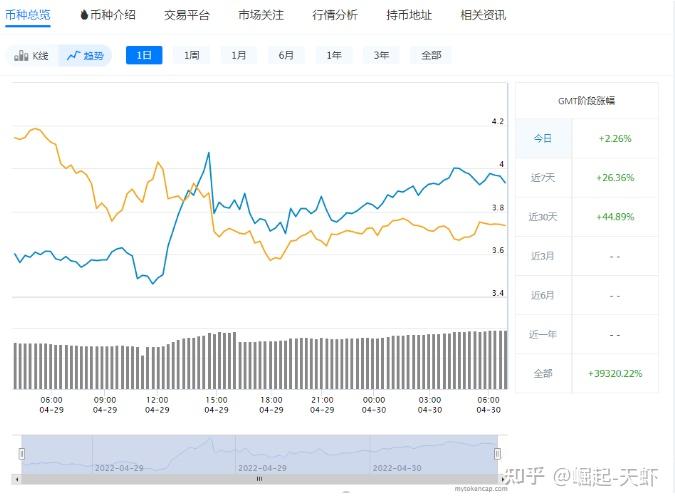
Task: Click the blue price line peak near 15:00
Action: click(x=209, y=153)
